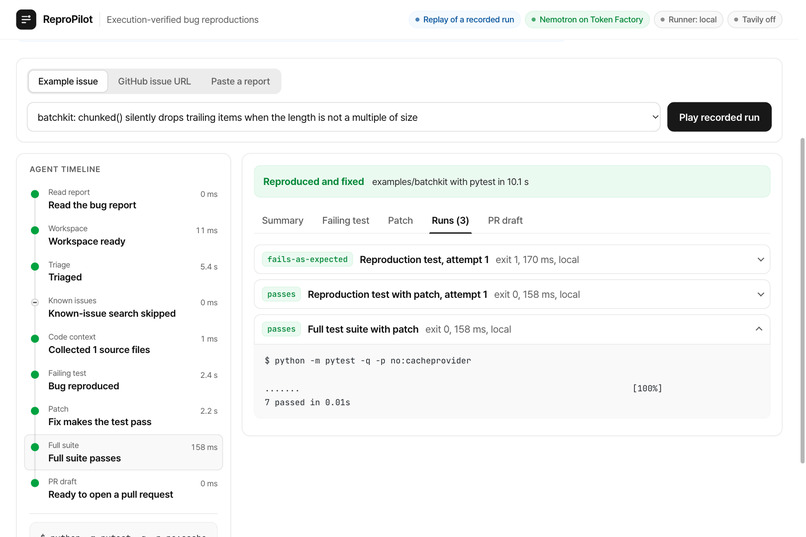Viewport: 806px width, 537px height.
Task: Select the Ready to open a pull request step
Action: 123,489
